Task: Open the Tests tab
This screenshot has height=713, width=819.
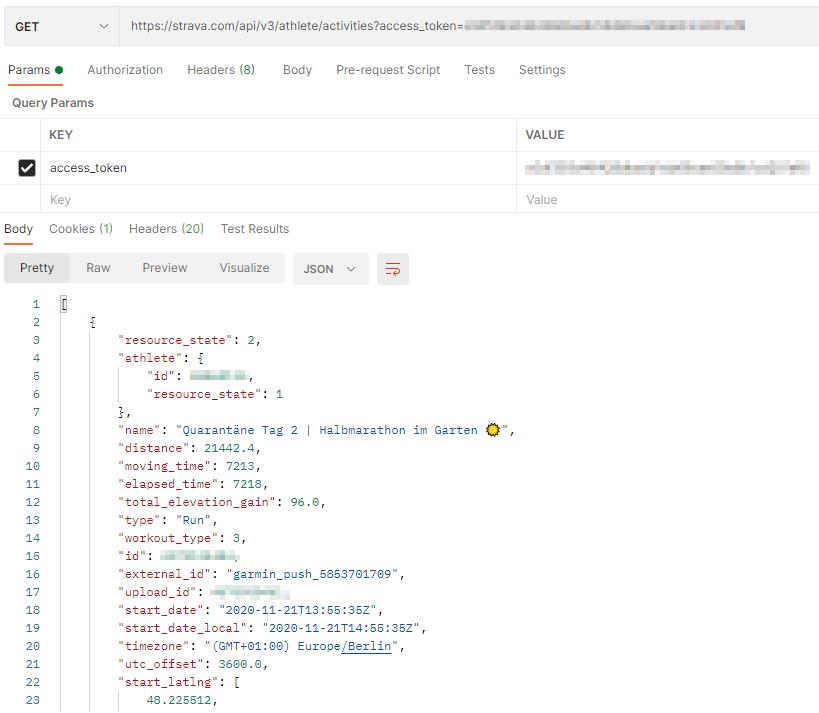Action: (479, 70)
